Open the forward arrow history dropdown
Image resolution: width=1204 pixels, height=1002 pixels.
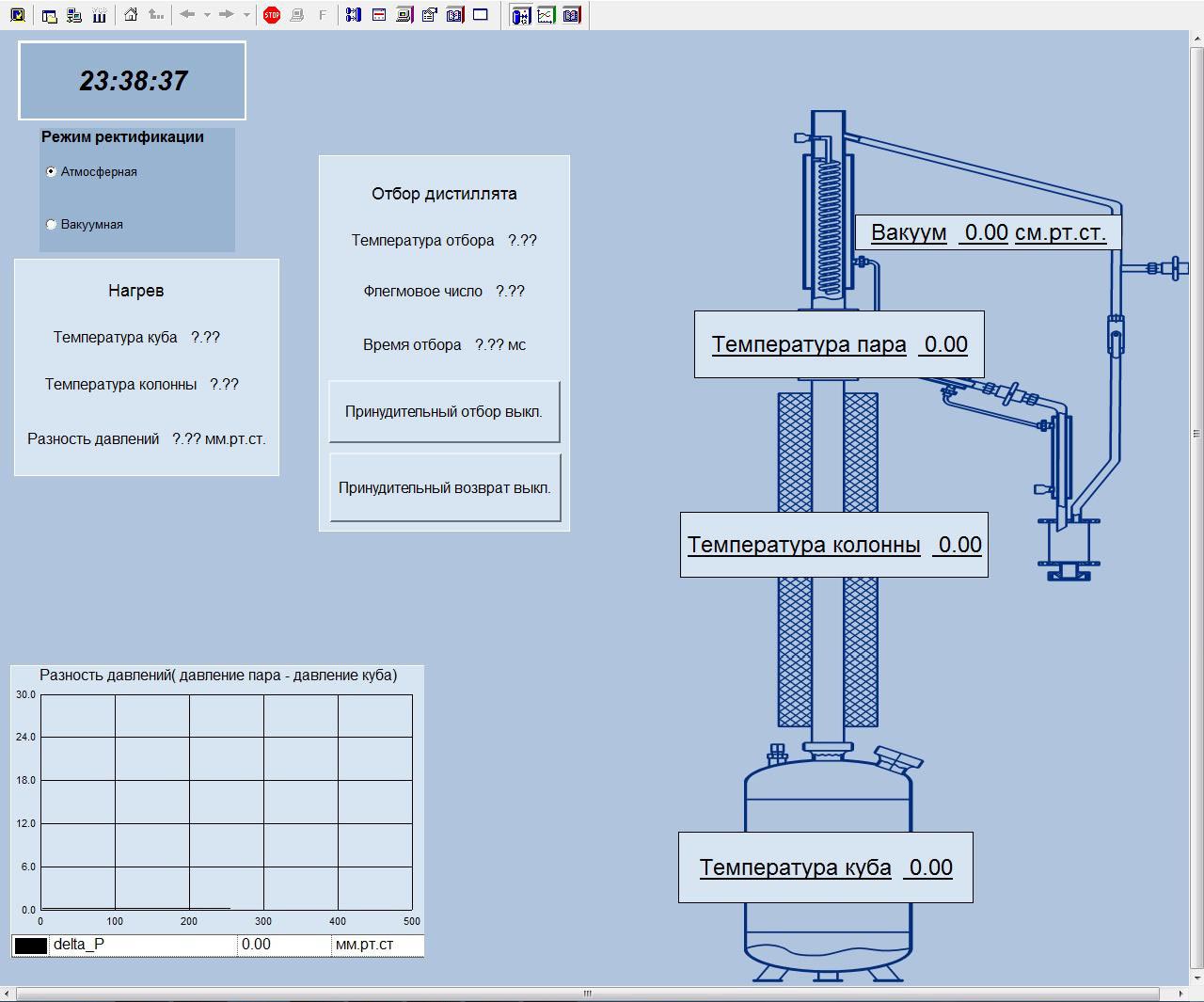coord(246,15)
